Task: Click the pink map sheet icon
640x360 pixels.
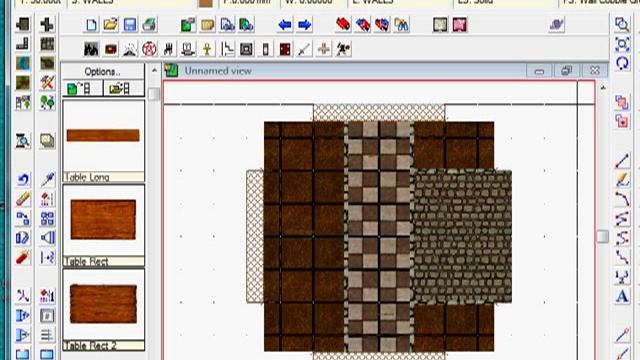Action: click(460, 25)
